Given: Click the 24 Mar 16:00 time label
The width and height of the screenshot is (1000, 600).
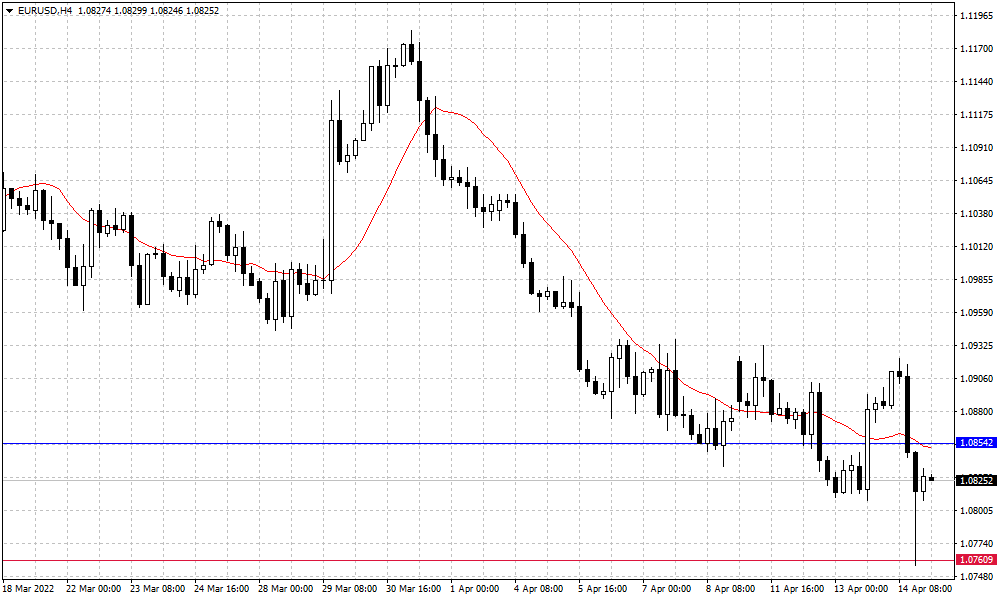Looking at the screenshot, I should coord(221,589).
